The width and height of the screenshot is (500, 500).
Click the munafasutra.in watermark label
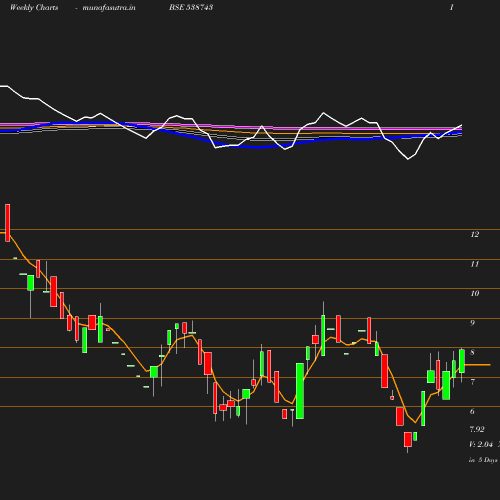click(109, 7)
